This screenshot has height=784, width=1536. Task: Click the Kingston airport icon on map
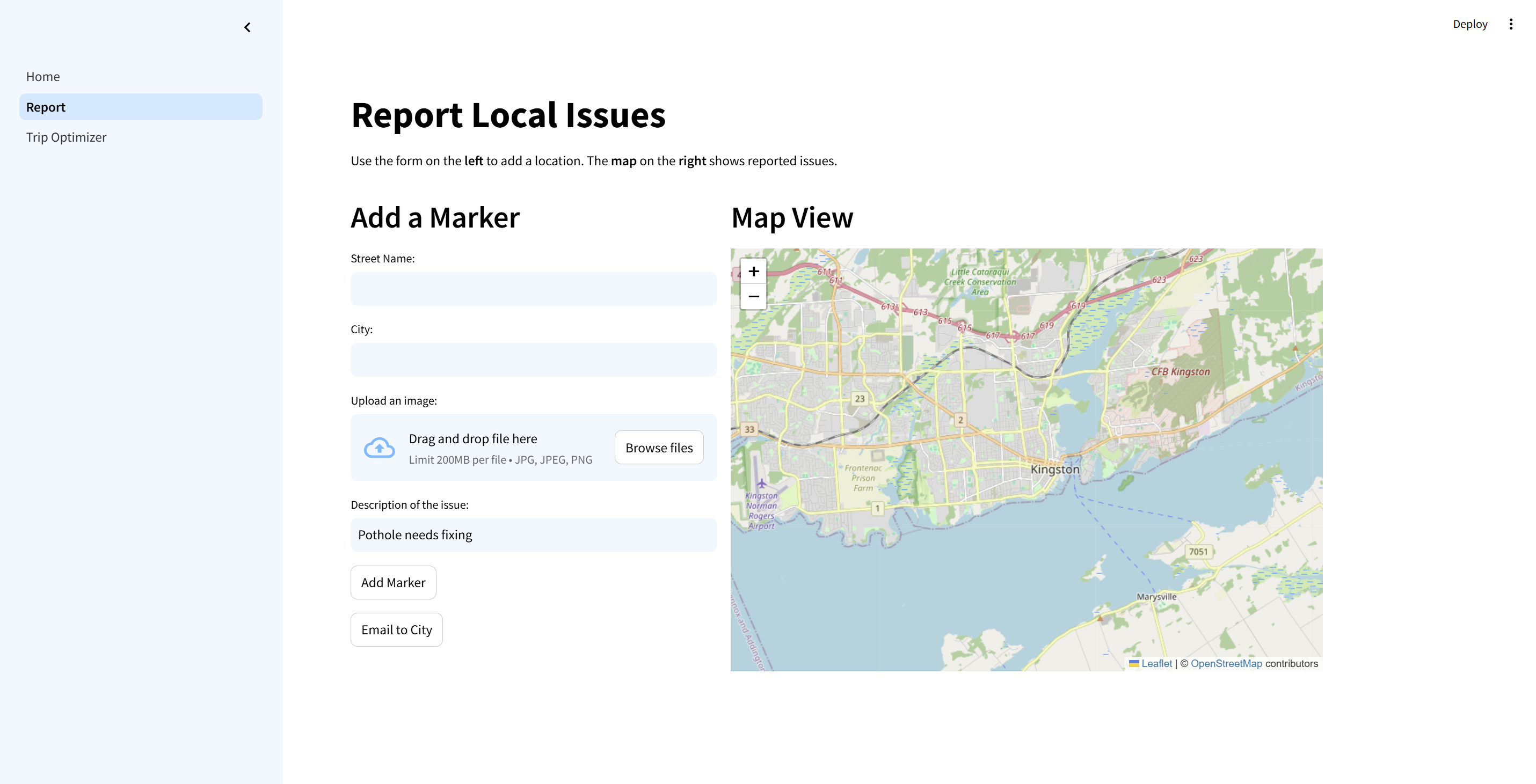pos(761,483)
